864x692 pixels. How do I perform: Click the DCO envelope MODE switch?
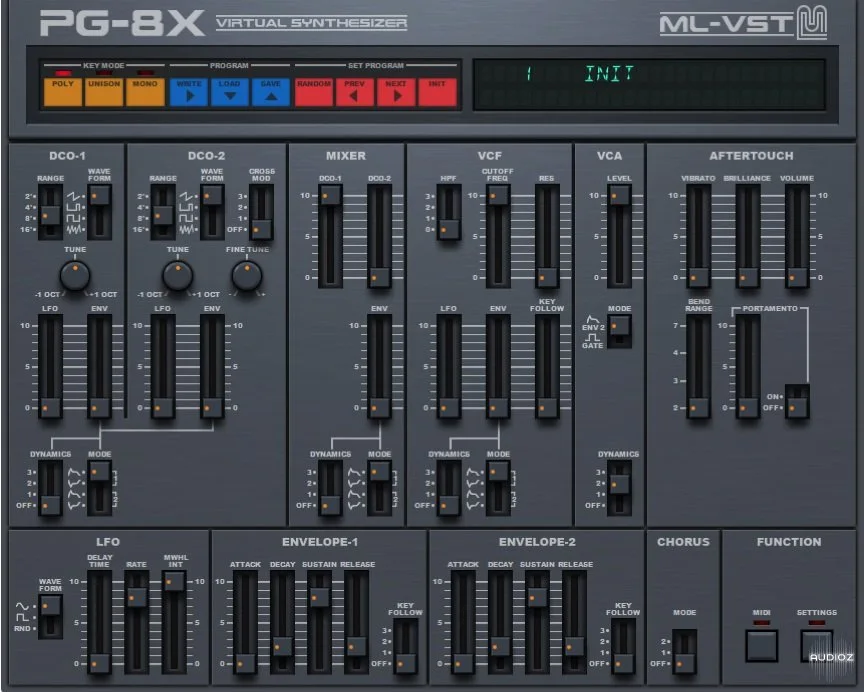click(100, 488)
